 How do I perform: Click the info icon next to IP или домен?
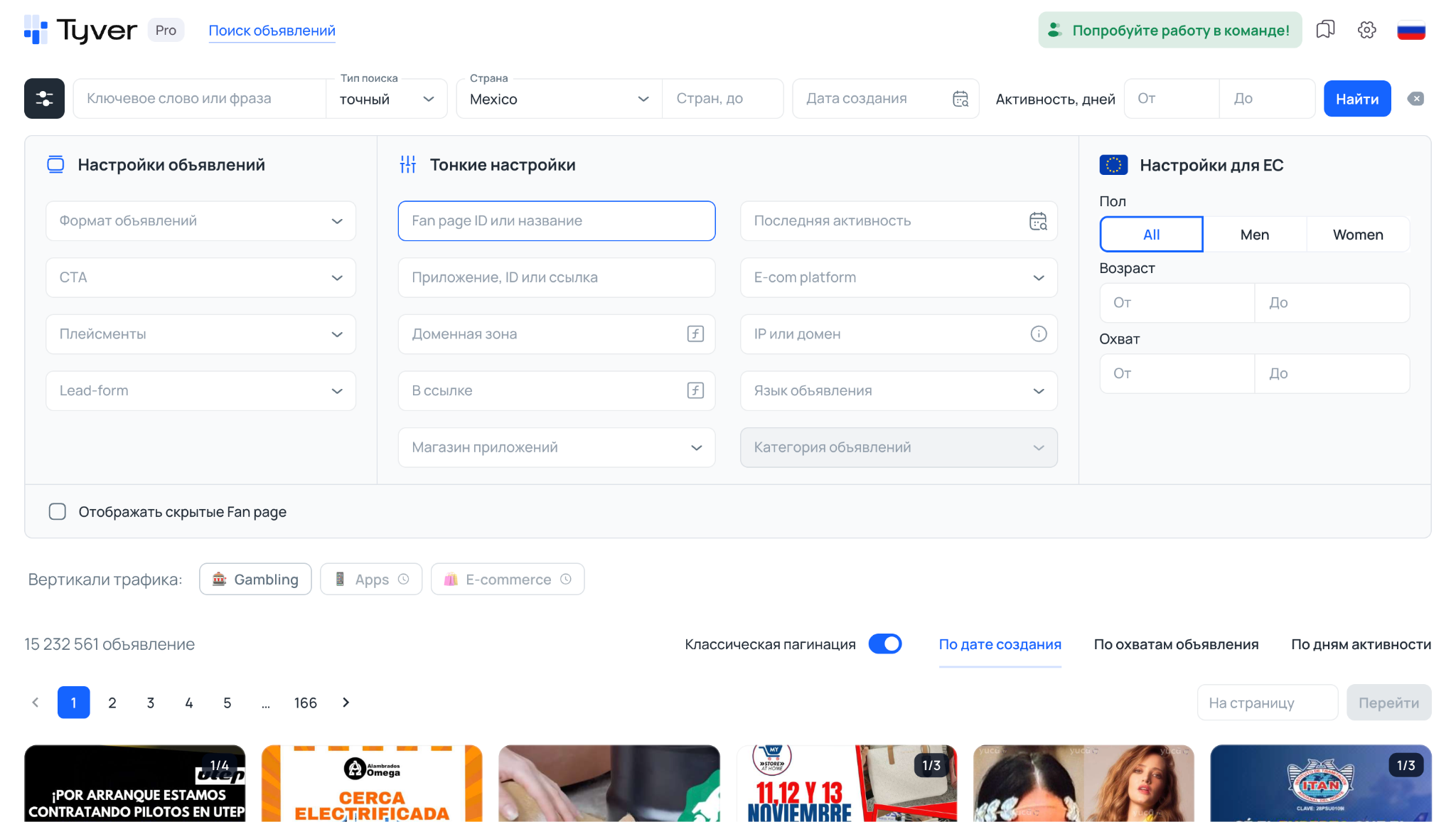pos(1039,334)
